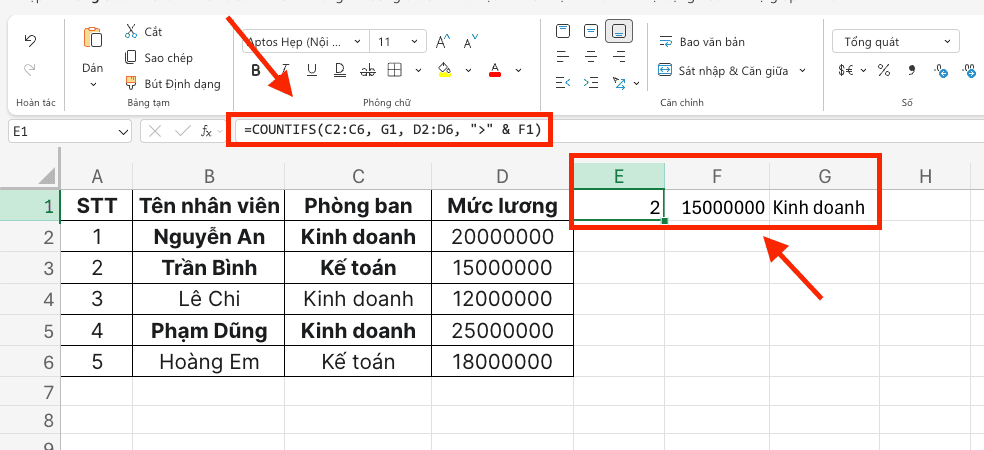Click the formula bar confirm checkmark

(x=183, y=131)
